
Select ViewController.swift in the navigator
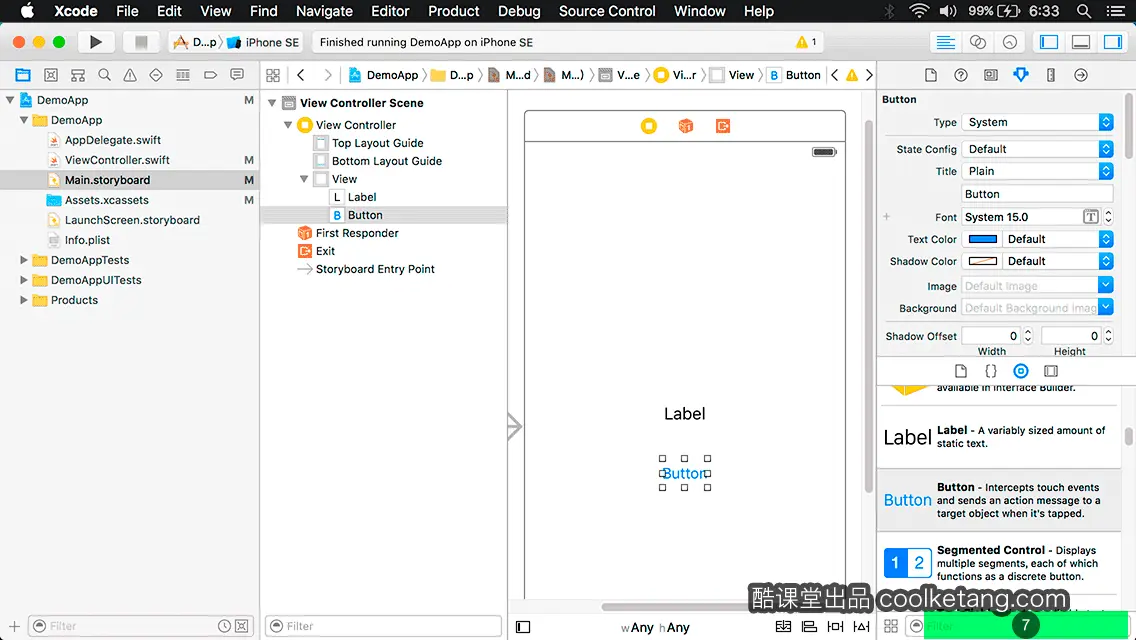coord(117,160)
